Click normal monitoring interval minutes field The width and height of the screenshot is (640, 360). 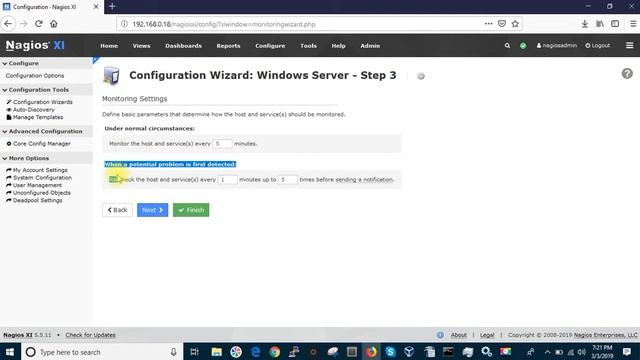pos(222,144)
